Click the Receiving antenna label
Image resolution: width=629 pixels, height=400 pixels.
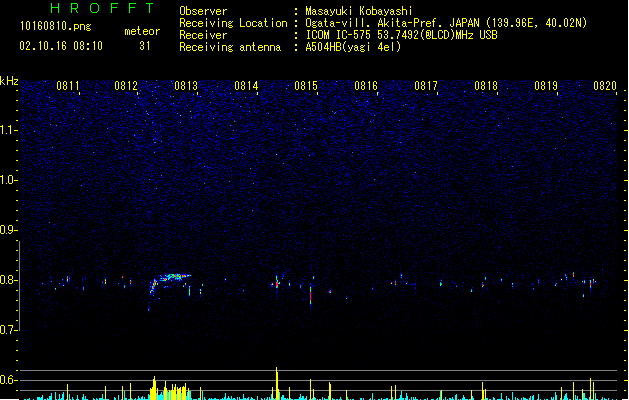[x=230, y=47]
